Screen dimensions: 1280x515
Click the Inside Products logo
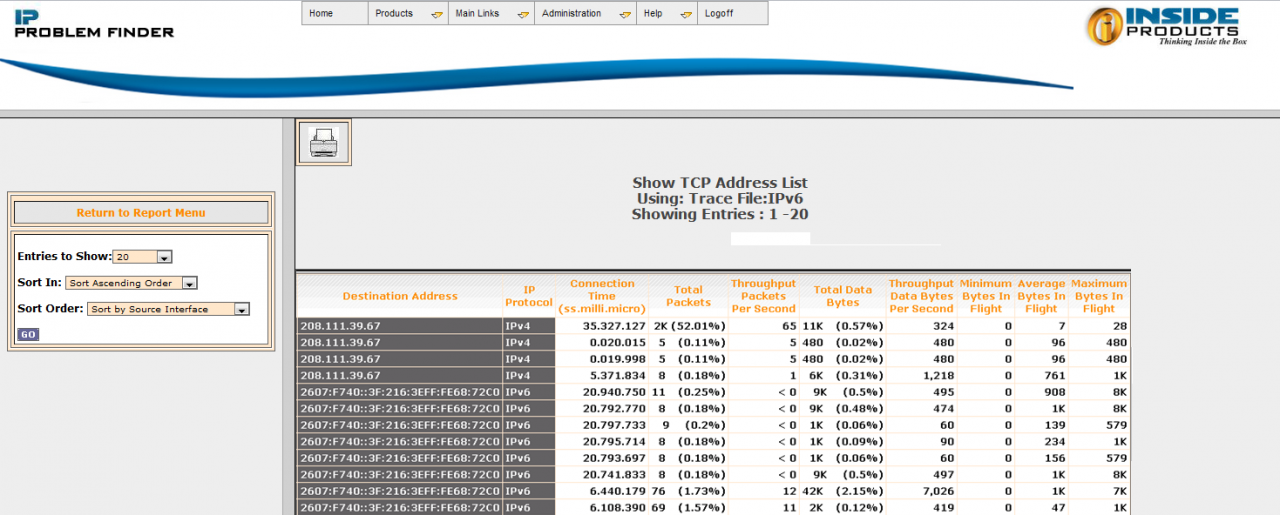(1163, 26)
